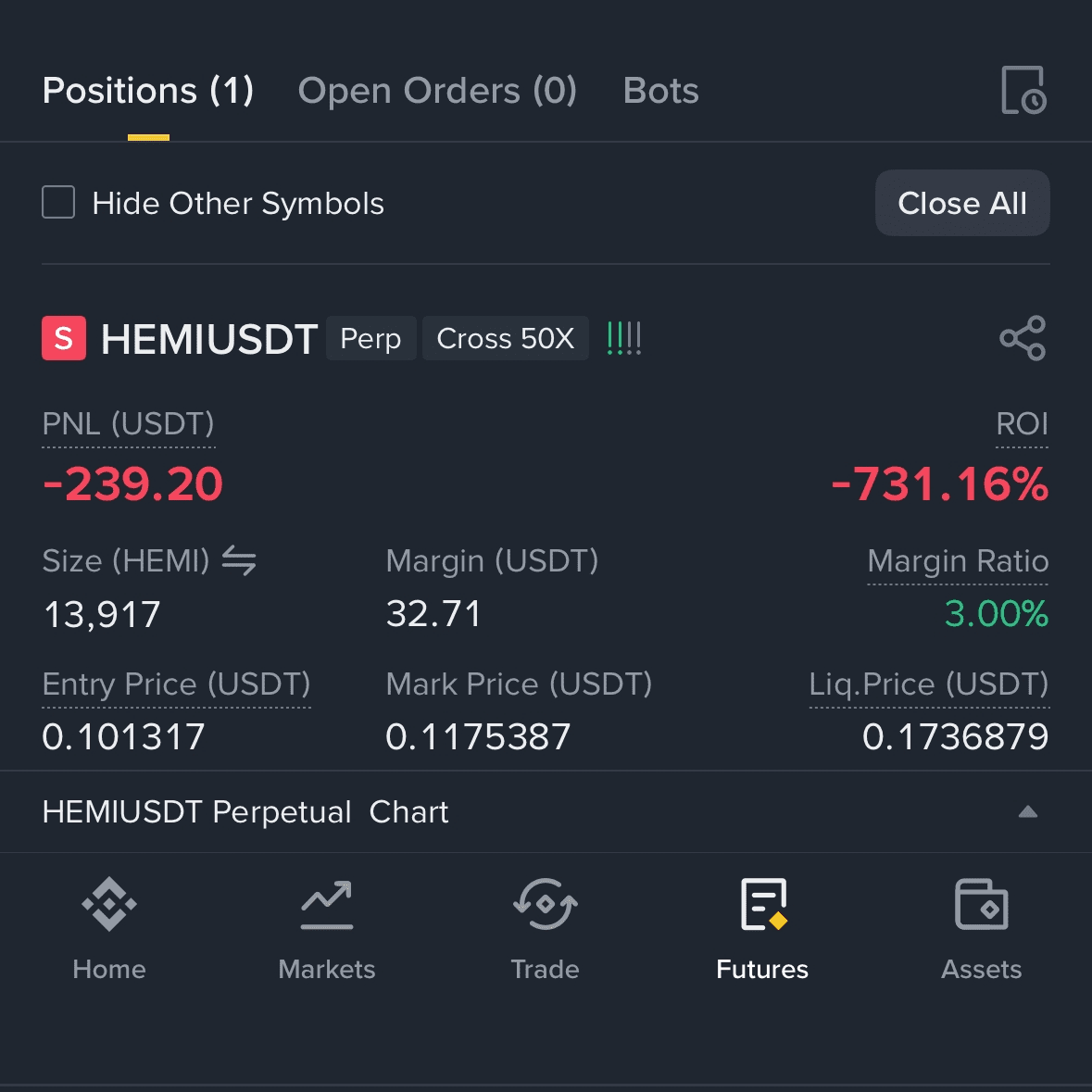The width and height of the screenshot is (1092, 1092).
Task: Tap the size unit swap arrows
Action: point(239,560)
